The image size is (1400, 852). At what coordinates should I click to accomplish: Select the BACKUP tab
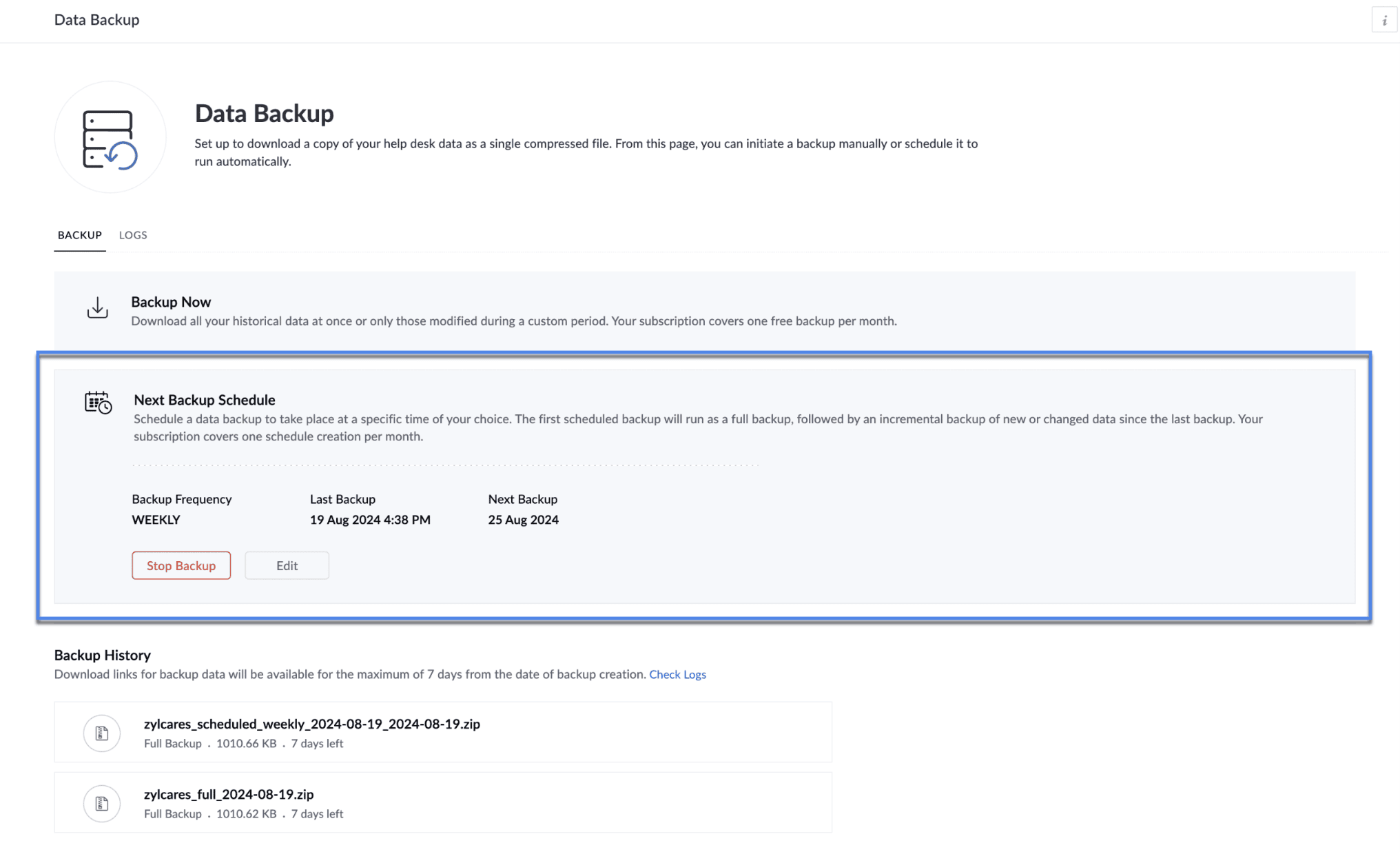pos(80,235)
